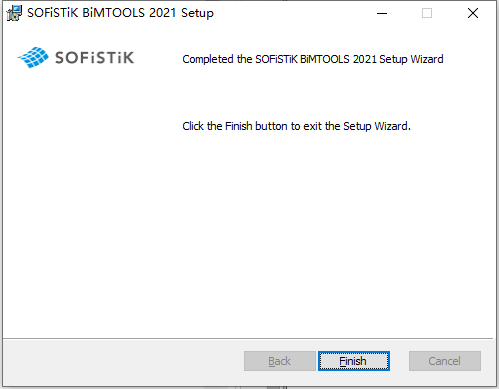Click the empty title bar space before the minimize icon
The height and width of the screenshot is (389, 499).
(293, 13)
